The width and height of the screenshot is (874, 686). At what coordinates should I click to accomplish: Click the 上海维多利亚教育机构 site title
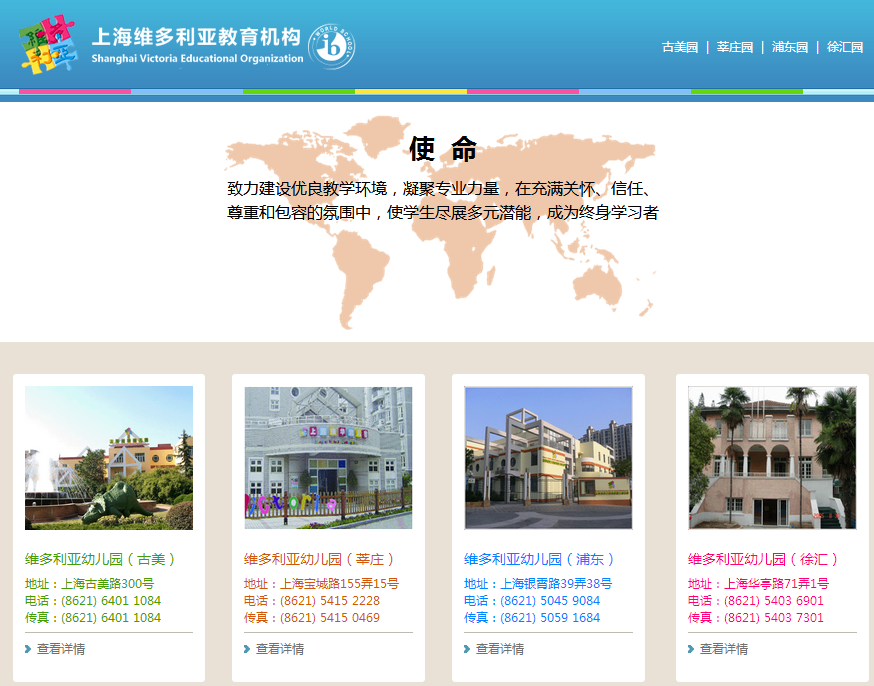(x=196, y=37)
